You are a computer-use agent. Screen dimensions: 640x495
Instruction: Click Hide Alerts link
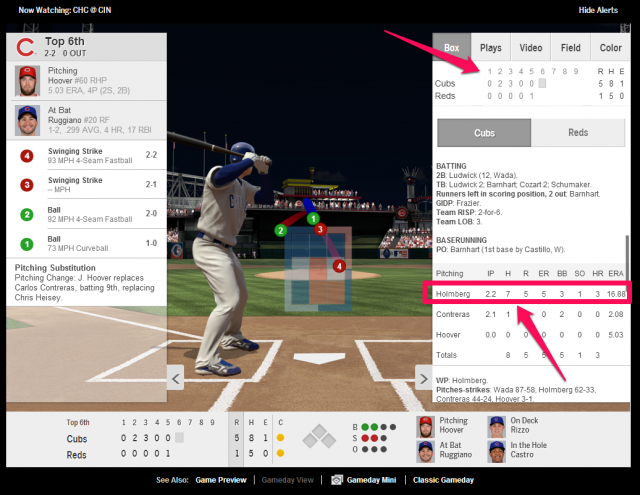coord(598,10)
